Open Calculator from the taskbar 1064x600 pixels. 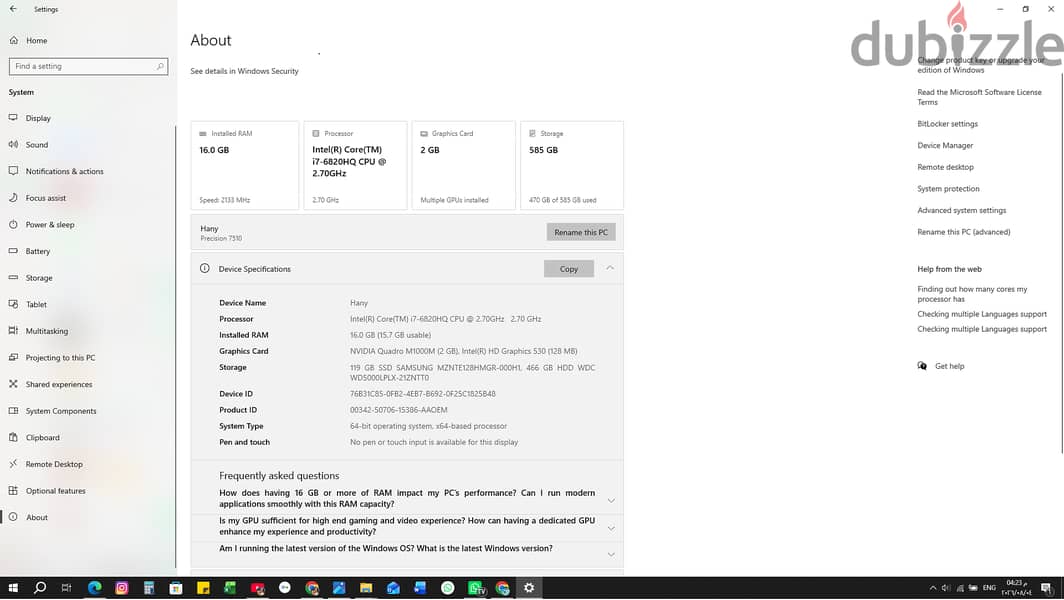point(149,588)
